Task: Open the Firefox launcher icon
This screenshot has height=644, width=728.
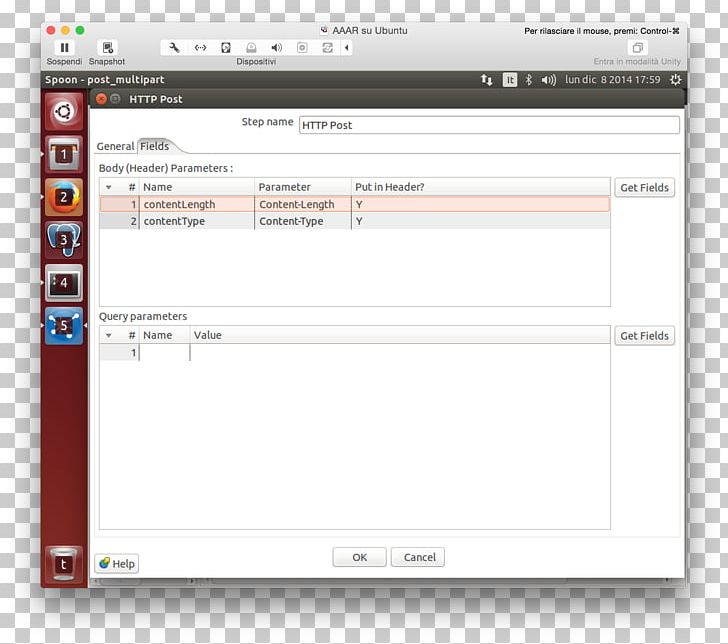Action: (64, 197)
